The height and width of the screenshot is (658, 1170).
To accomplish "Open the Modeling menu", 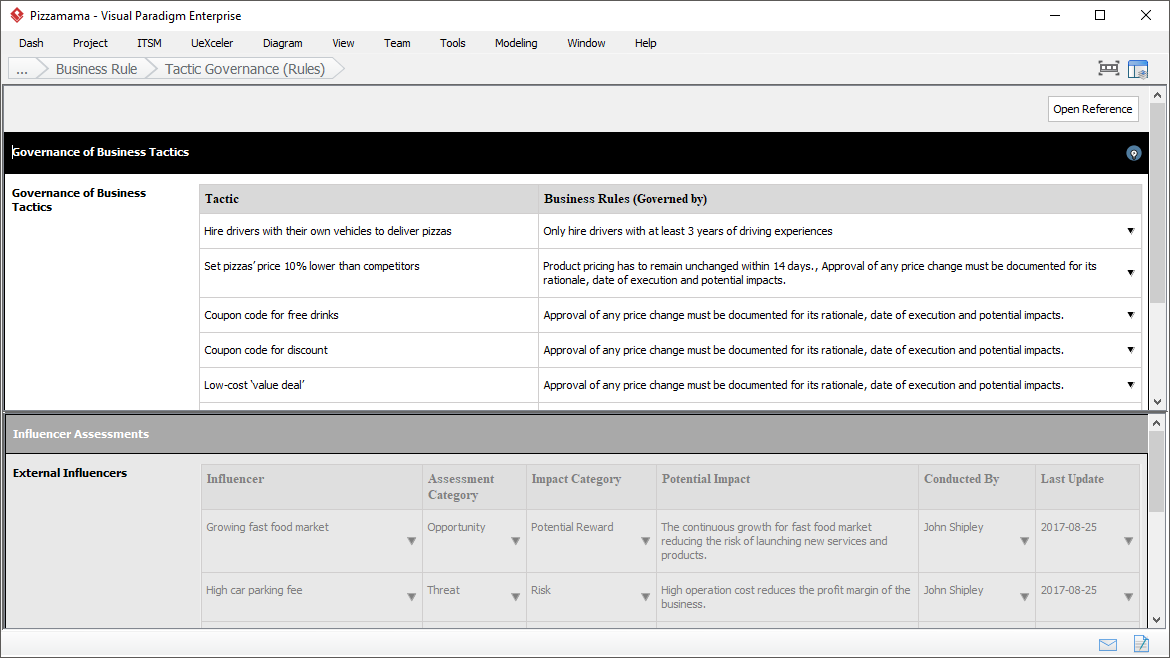I will pyautogui.click(x=516, y=43).
